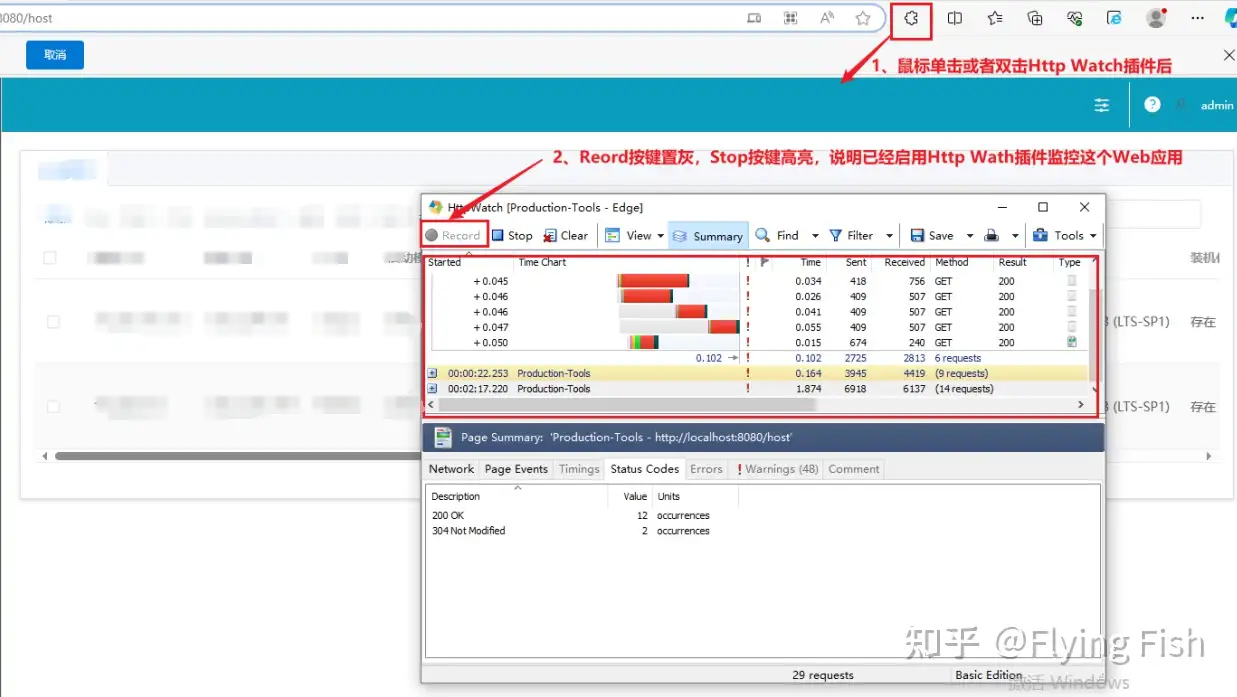Screen dimensions: 1237x697
Task: Open the Edge Collections icon
Action: [1035, 18]
